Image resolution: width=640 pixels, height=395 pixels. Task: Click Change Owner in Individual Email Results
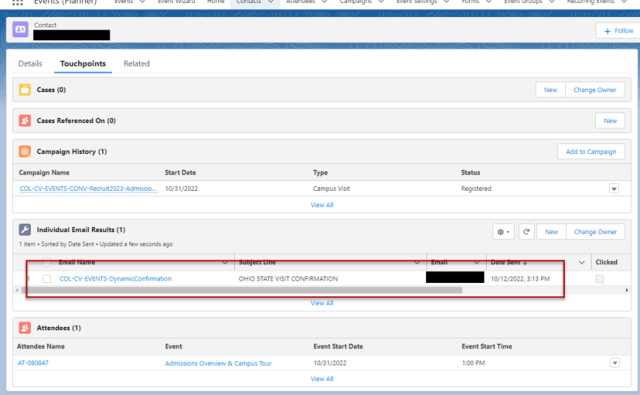click(595, 232)
